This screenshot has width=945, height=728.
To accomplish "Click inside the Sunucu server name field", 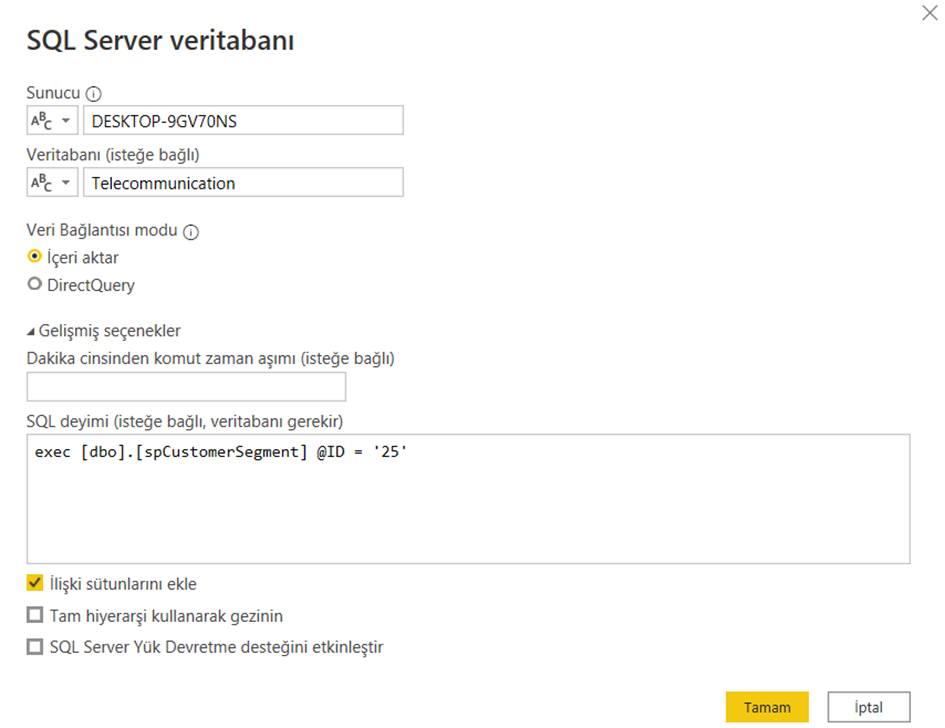I will click(240, 119).
